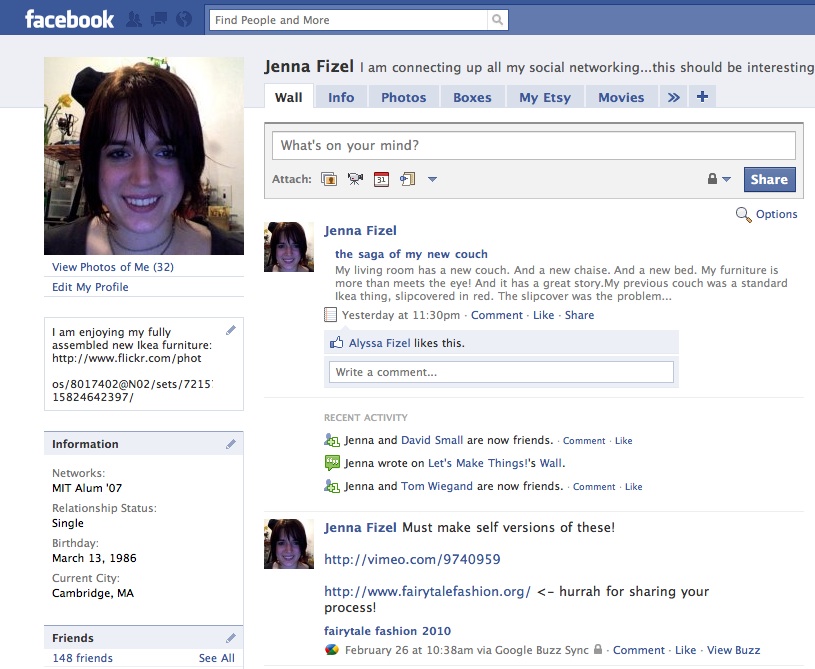
Task: Like the couch saga post
Action: 543,315
